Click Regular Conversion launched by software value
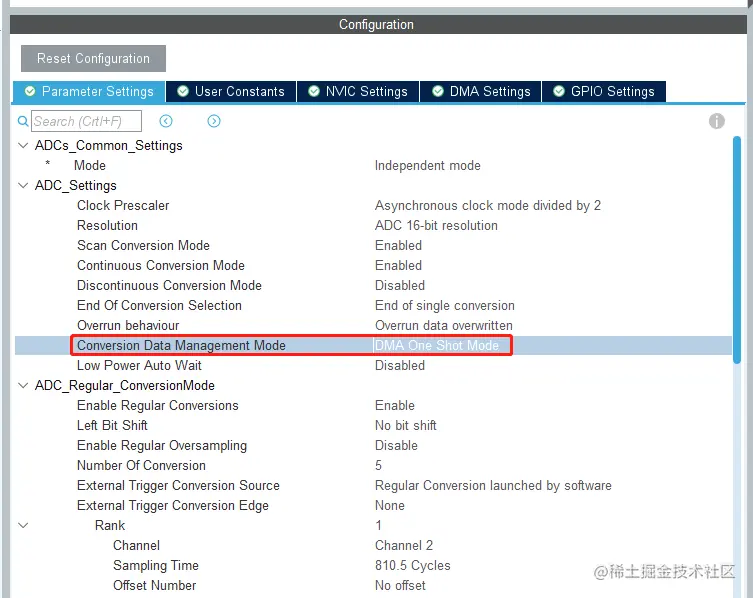753x598 pixels. click(493, 486)
